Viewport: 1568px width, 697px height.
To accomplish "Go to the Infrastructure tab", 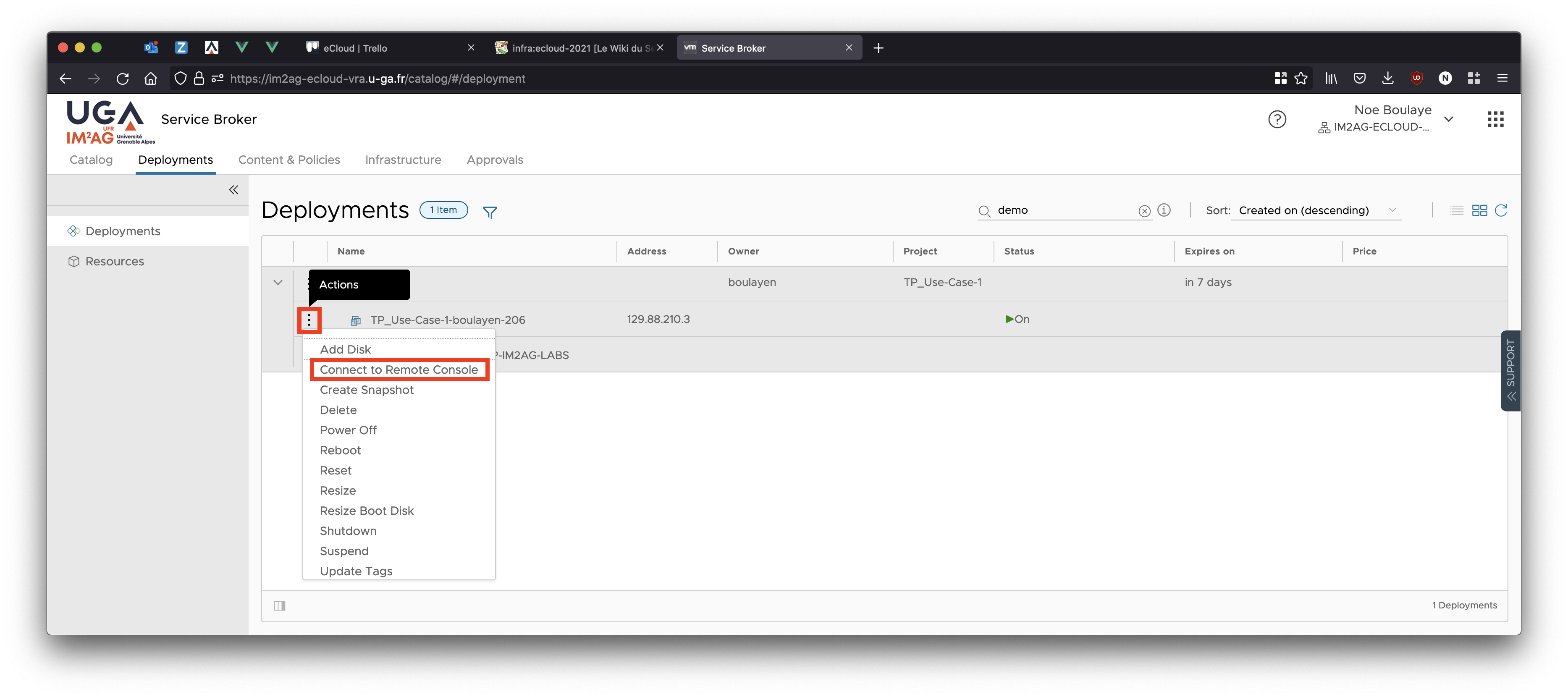I will point(403,160).
